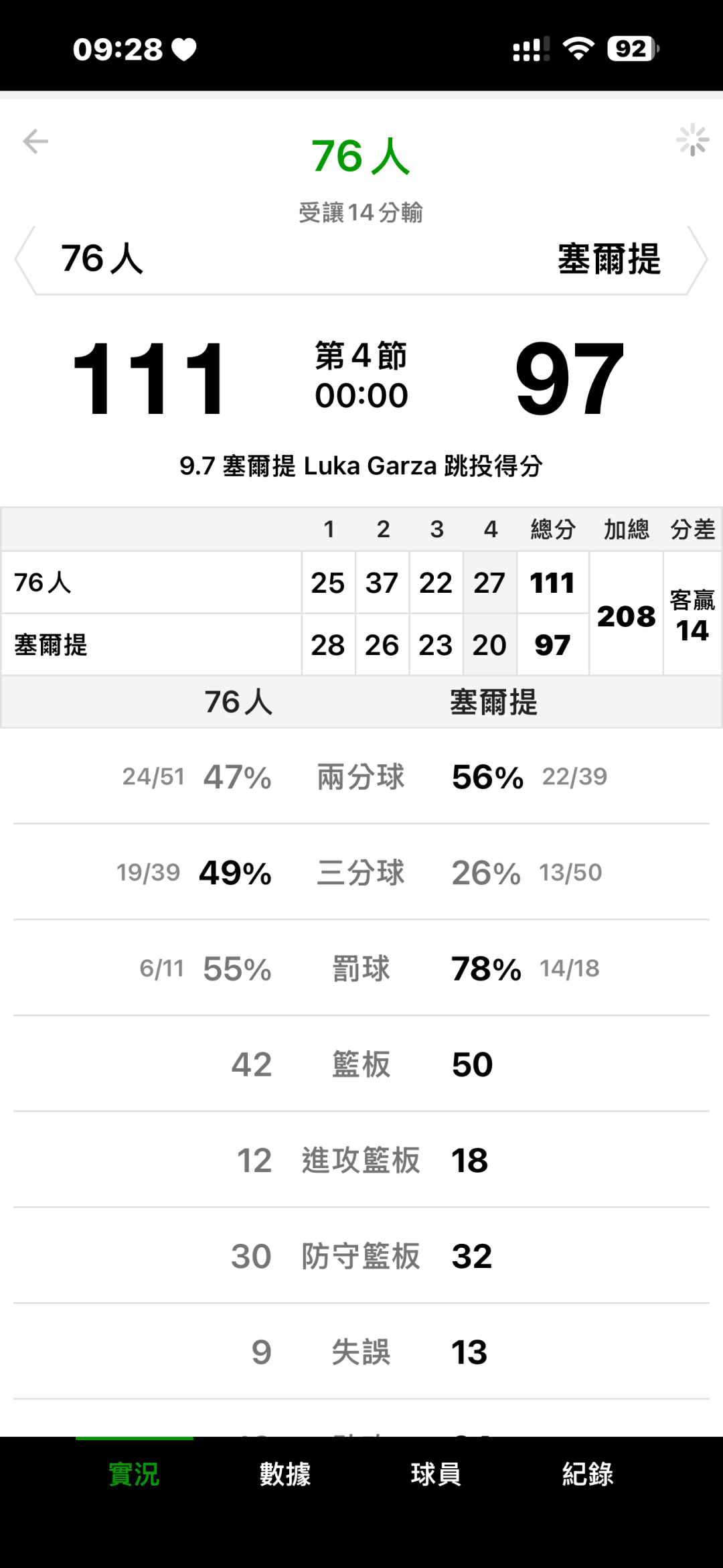Image resolution: width=723 pixels, height=1568 pixels.
Task: Tap the 塞爾提 score 97
Action: [569, 378]
